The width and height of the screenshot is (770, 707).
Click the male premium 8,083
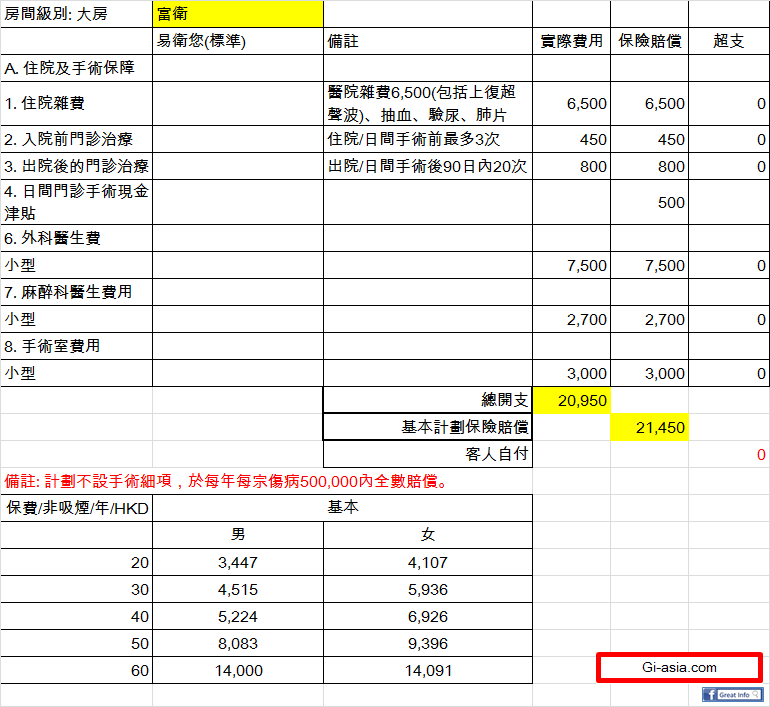tap(238, 643)
